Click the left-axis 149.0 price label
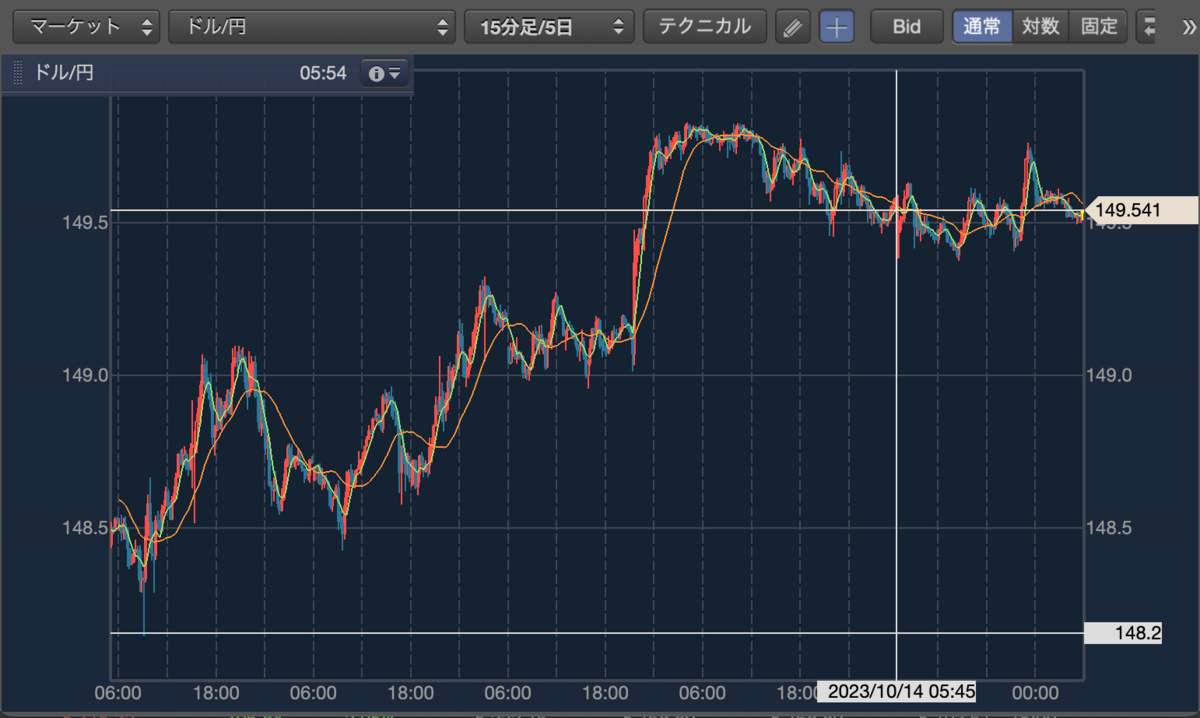This screenshot has height=718, width=1200. coord(84,375)
